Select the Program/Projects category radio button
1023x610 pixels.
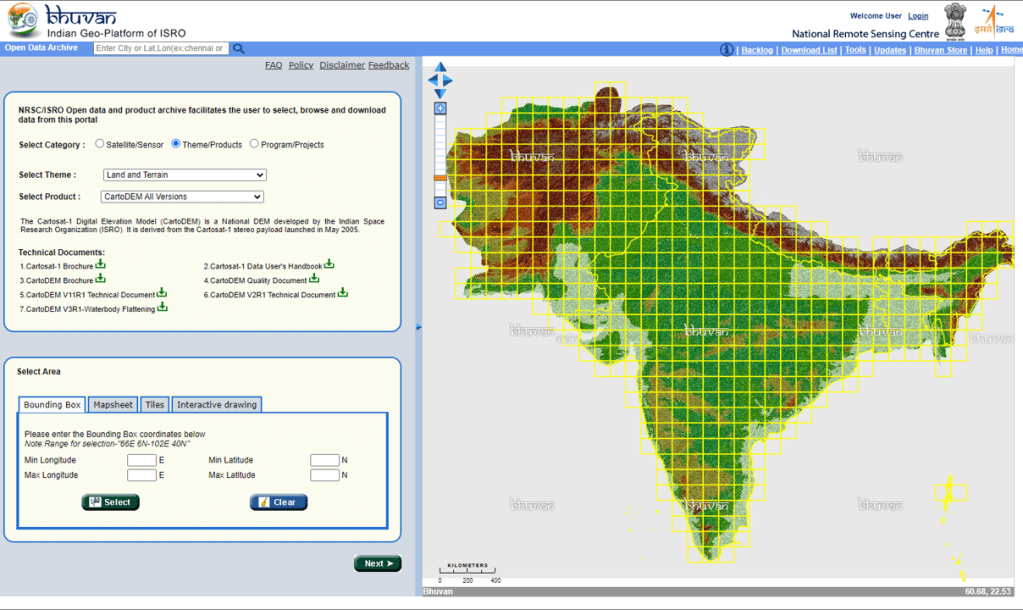click(254, 143)
